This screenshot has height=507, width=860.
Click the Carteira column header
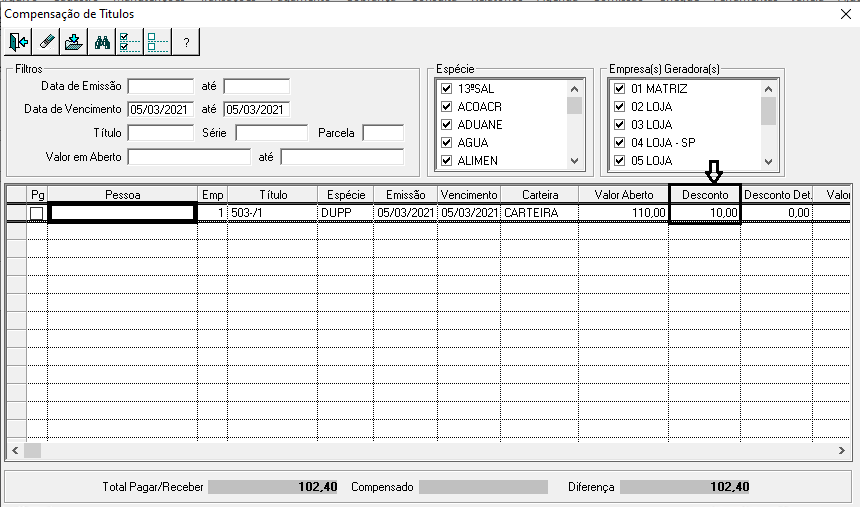(540, 195)
